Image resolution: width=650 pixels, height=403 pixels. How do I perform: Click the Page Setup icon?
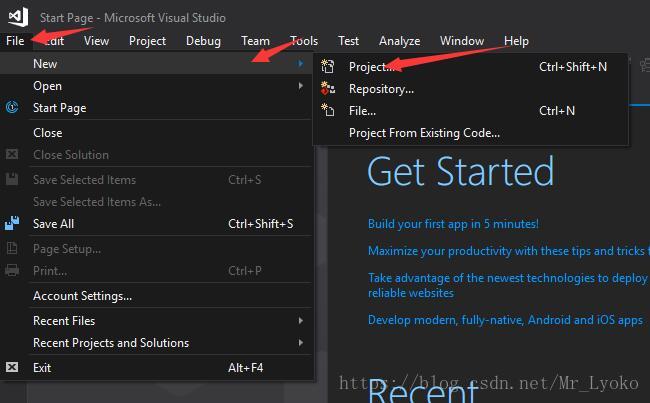pos(12,248)
